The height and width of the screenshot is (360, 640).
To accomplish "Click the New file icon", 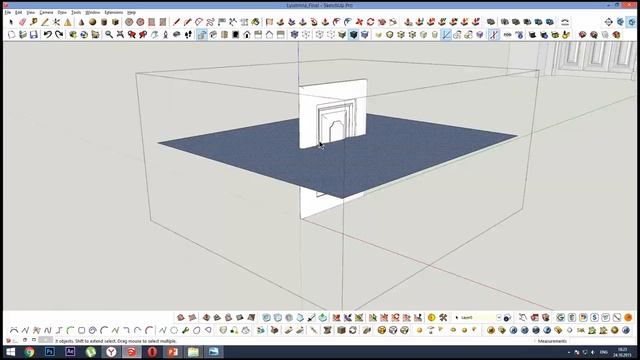I will [x=11, y=35].
